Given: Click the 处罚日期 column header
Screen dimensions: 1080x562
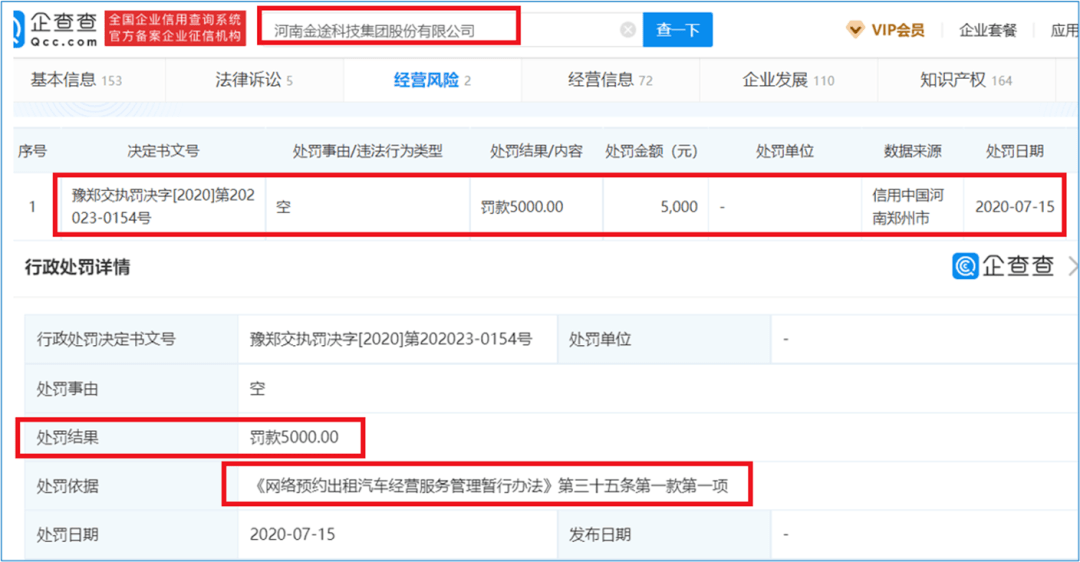Looking at the screenshot, I should click(x=1014, y=151).
